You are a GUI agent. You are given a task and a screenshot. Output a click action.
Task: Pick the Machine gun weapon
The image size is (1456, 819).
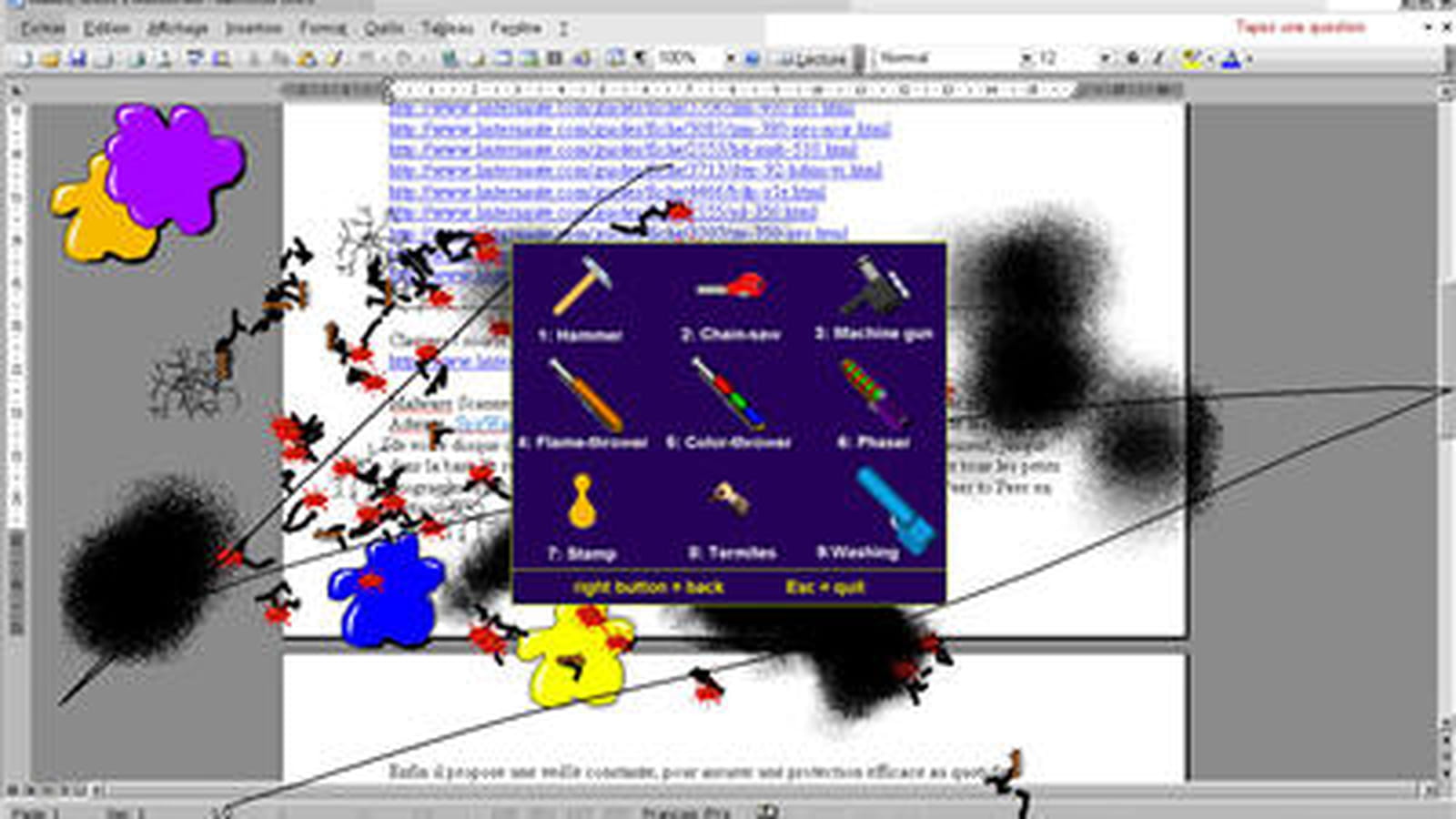pos(875,300)
